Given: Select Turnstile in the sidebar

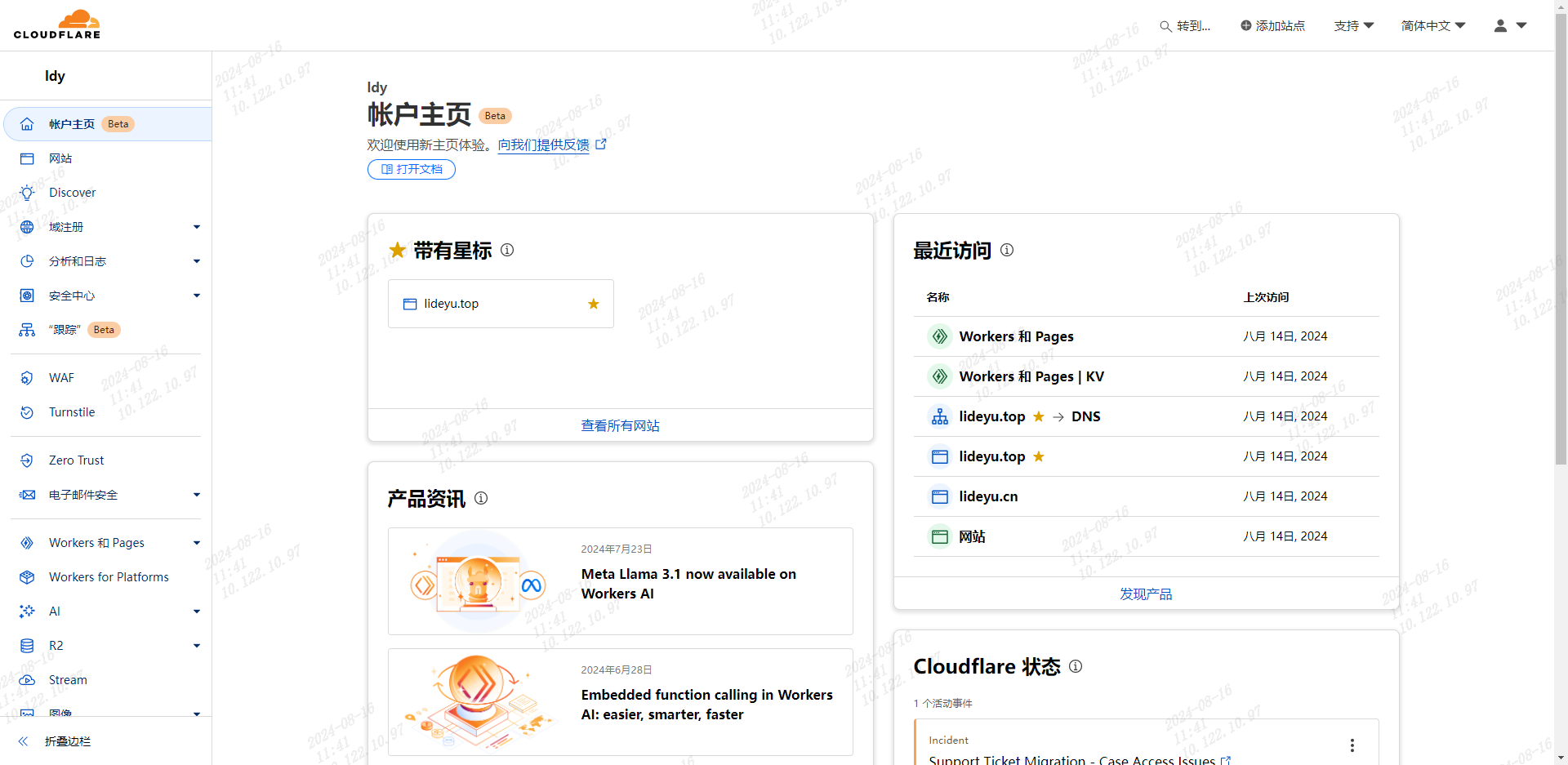Looking at the screenshot, I should click(72, 412).
